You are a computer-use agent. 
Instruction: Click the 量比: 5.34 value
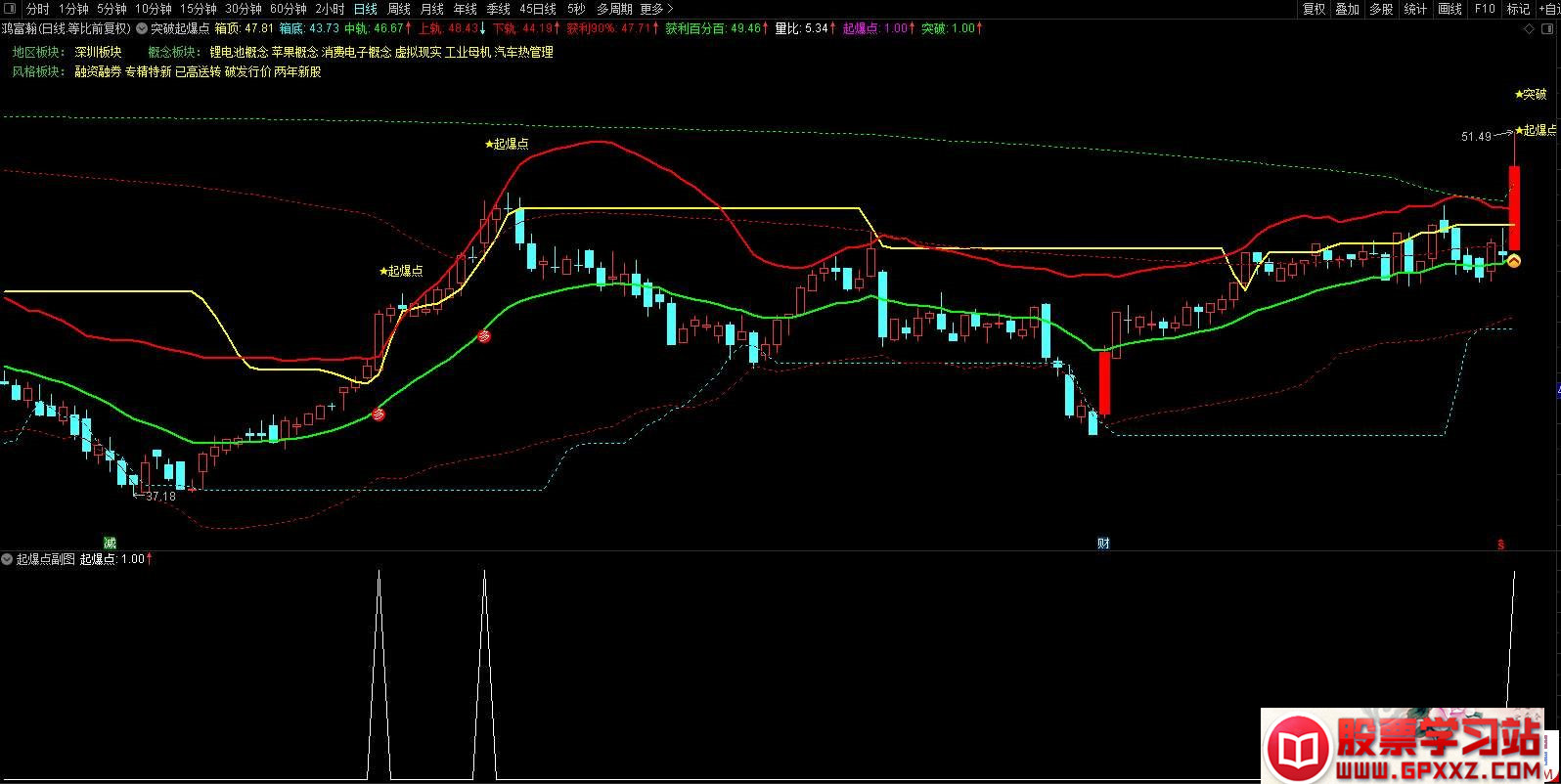tap(806, 28)
